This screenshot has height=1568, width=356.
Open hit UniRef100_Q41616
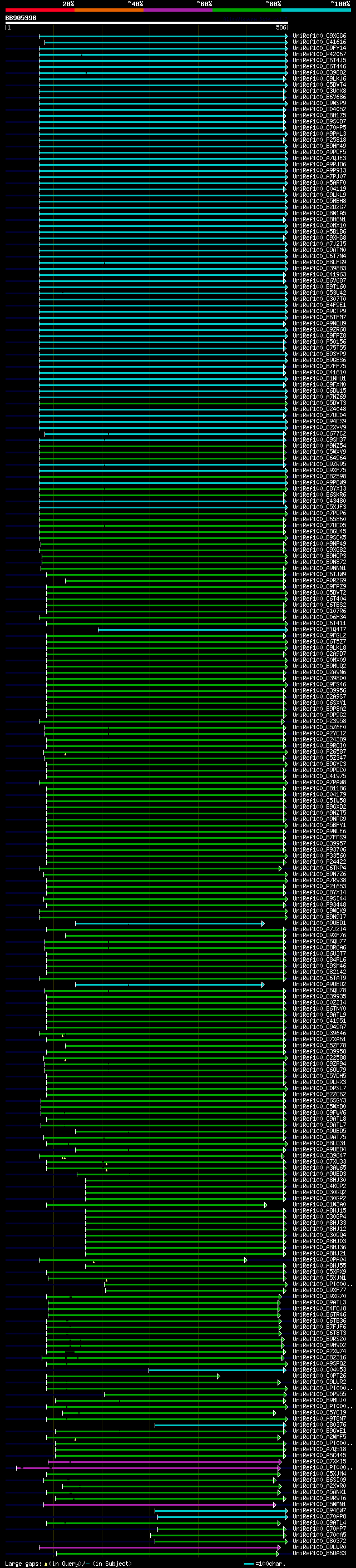pyautogui.click(x=319, y=42)
